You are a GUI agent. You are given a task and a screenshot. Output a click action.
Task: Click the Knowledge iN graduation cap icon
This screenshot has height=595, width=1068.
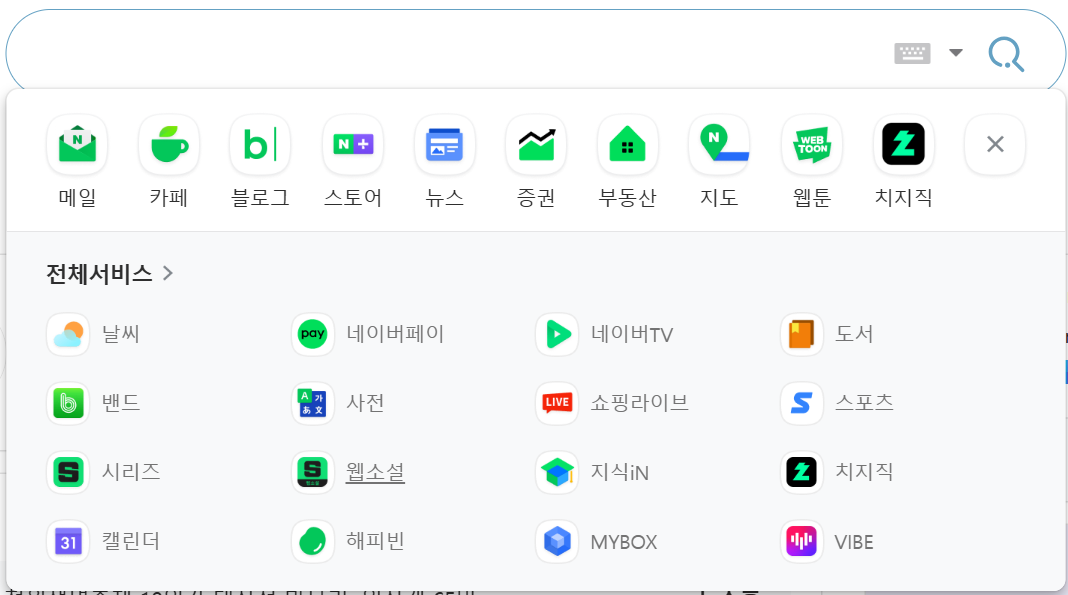pyautogui.click(x=557, y=472)
